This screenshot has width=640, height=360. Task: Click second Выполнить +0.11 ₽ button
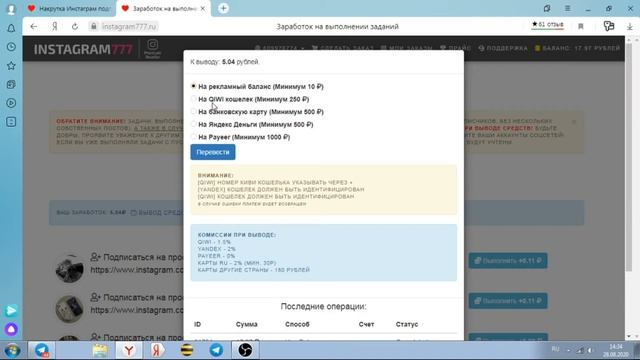[508, 301]
